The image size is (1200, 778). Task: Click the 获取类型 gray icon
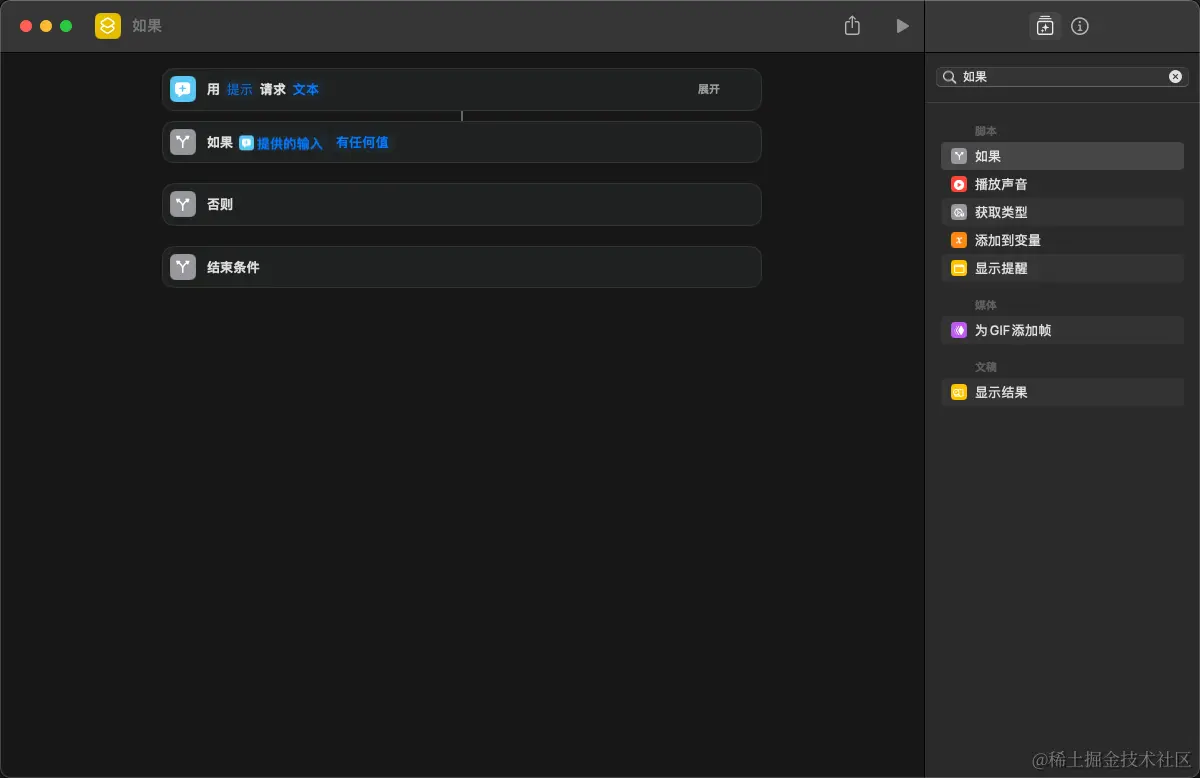(x=958, y=212)
